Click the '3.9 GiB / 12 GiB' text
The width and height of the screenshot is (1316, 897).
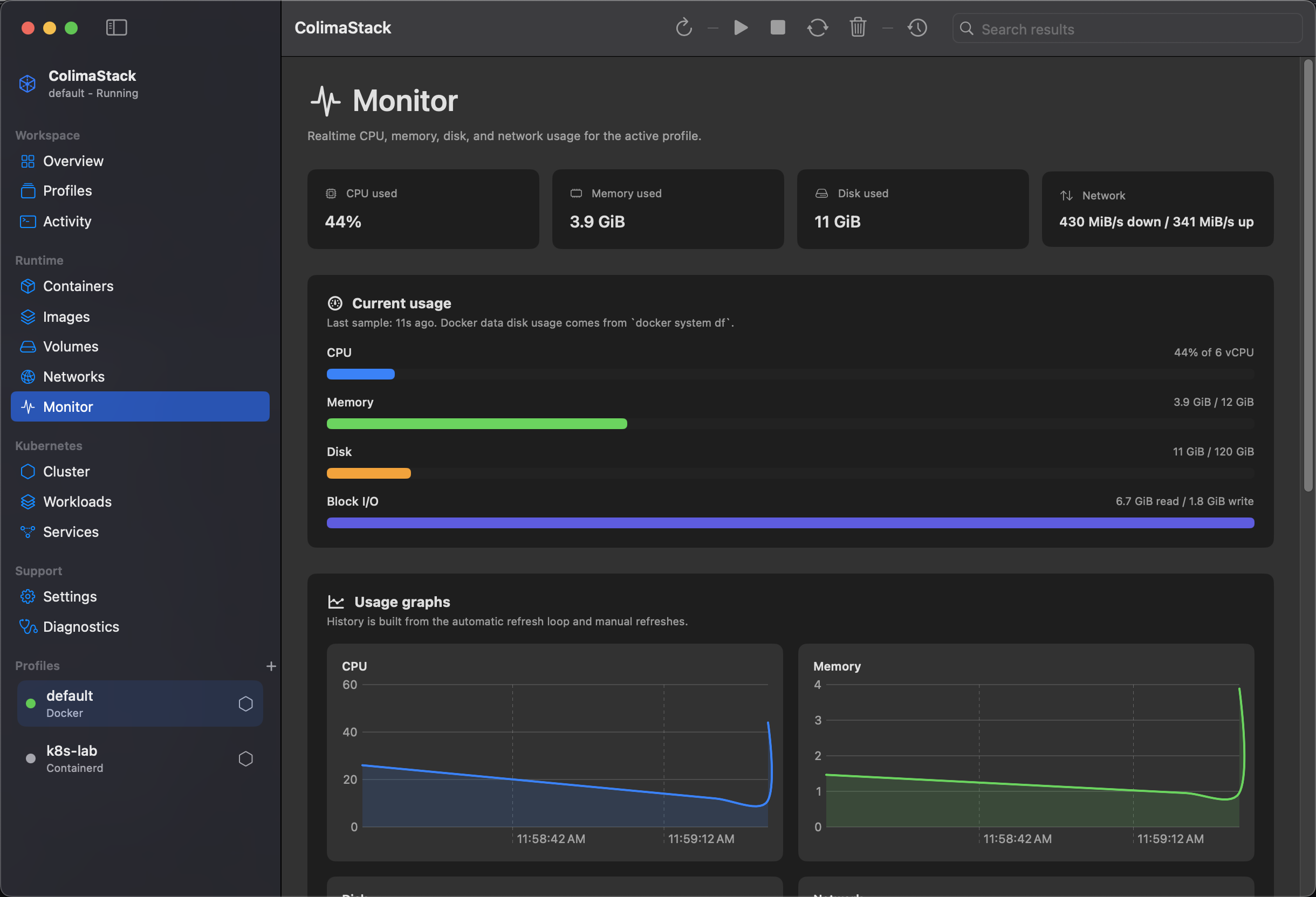[x=1213, y=402]
